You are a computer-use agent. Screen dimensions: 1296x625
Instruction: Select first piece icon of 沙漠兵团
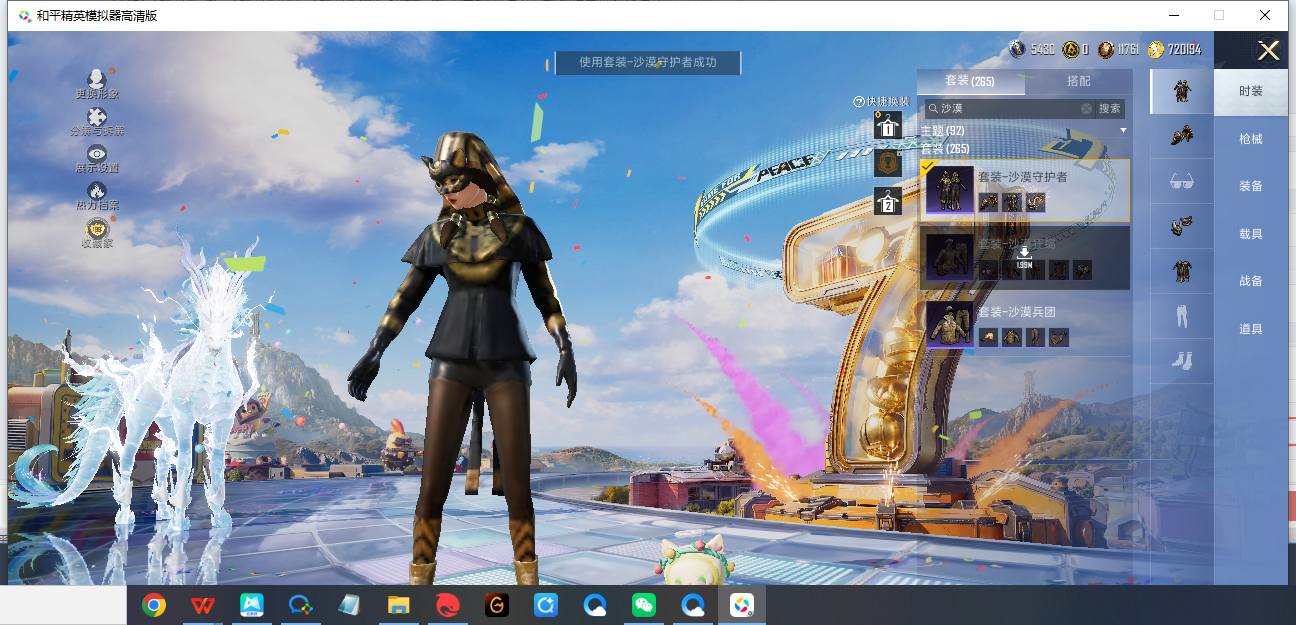pos(988,338)
